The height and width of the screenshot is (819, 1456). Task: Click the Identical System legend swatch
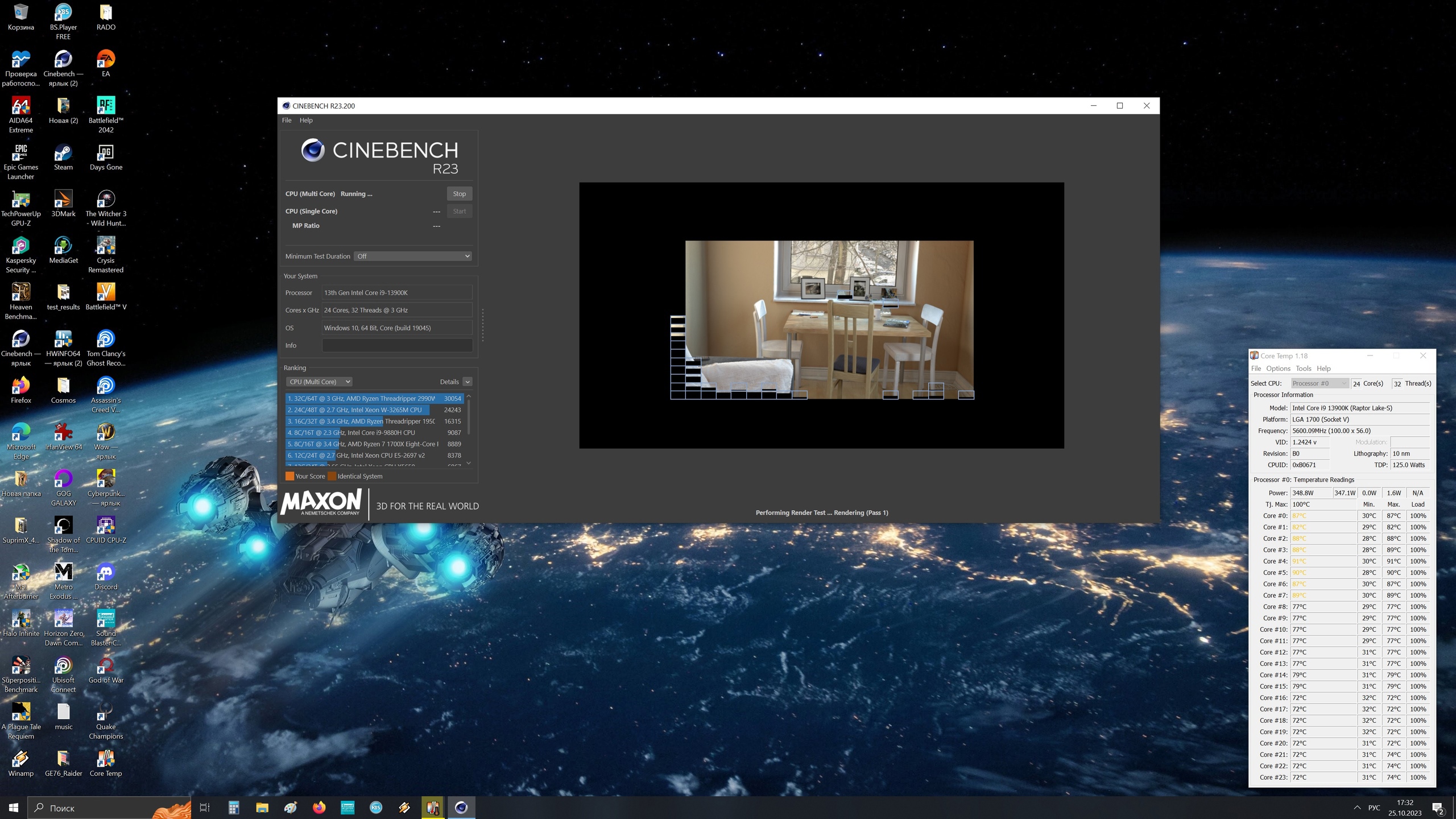point(332,477)
